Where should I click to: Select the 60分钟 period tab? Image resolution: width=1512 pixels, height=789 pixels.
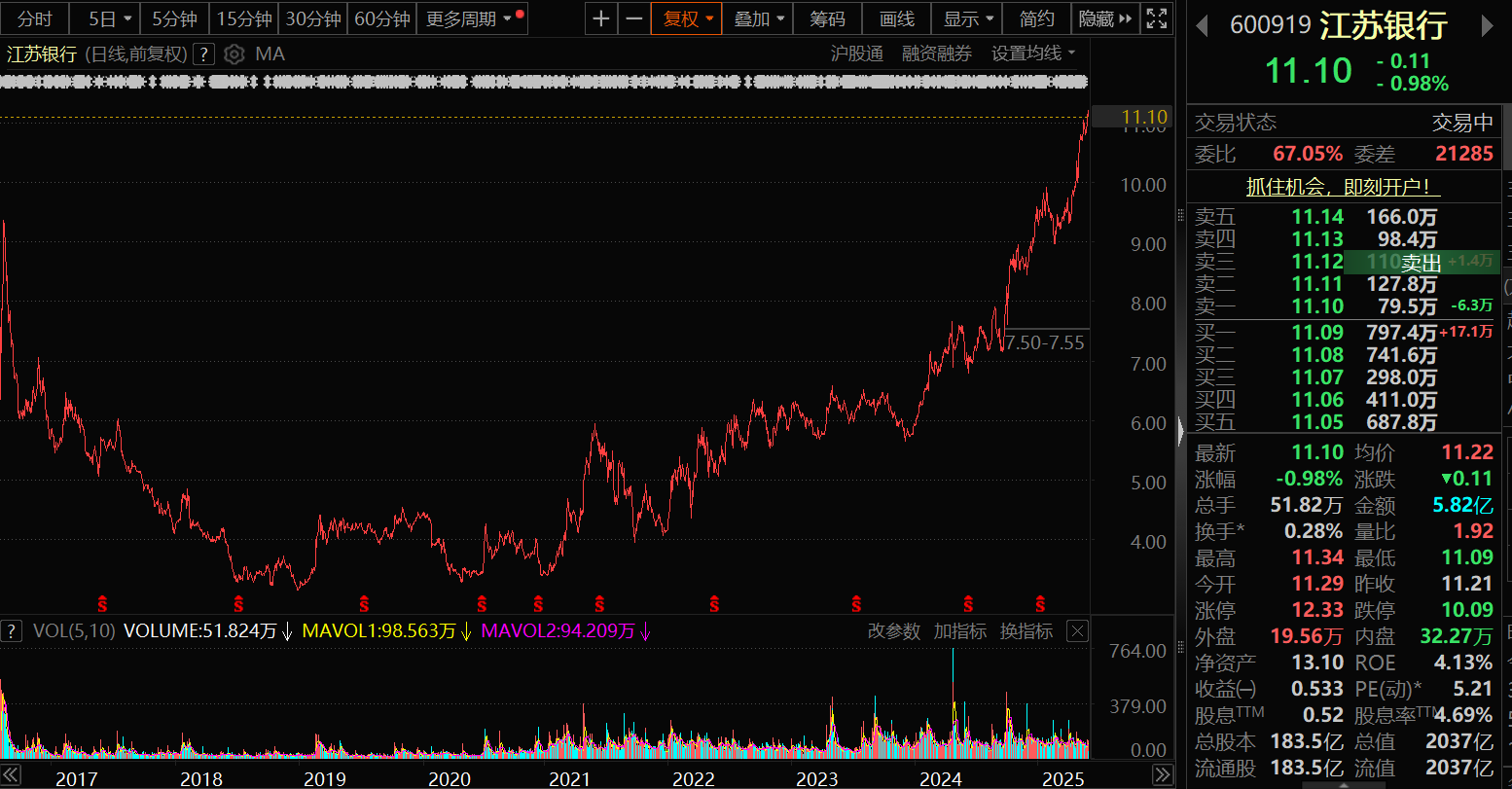click(x=382, y=18)
